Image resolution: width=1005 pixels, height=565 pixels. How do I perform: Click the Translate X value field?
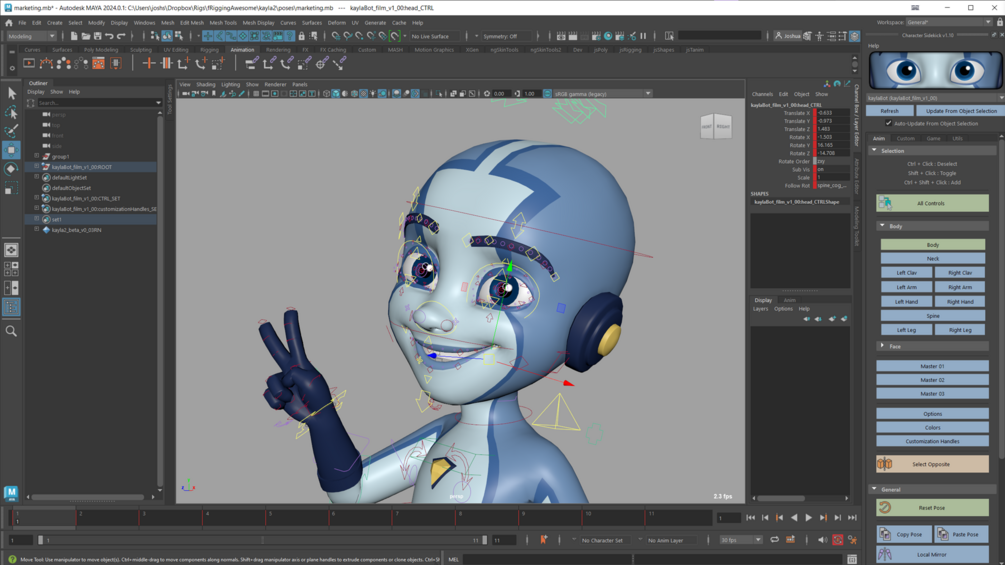(x=832, y=113)
